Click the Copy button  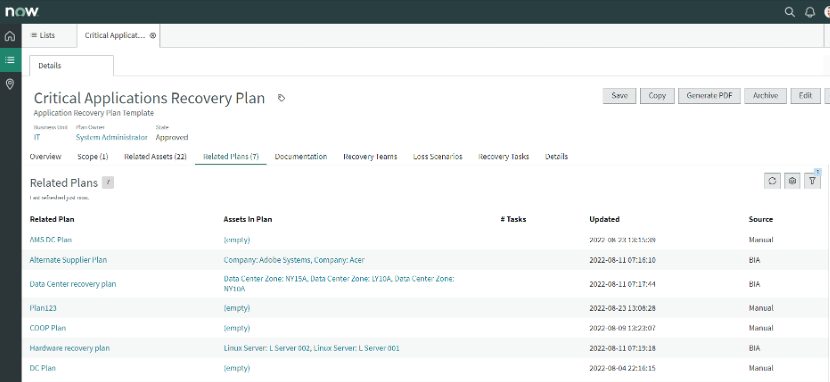[657, 96]
